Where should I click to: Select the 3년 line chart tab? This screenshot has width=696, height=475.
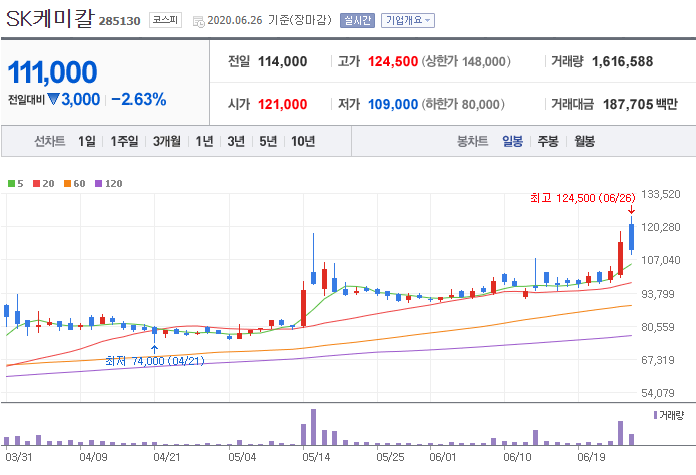pyautogui.click(x=236, y=141)
